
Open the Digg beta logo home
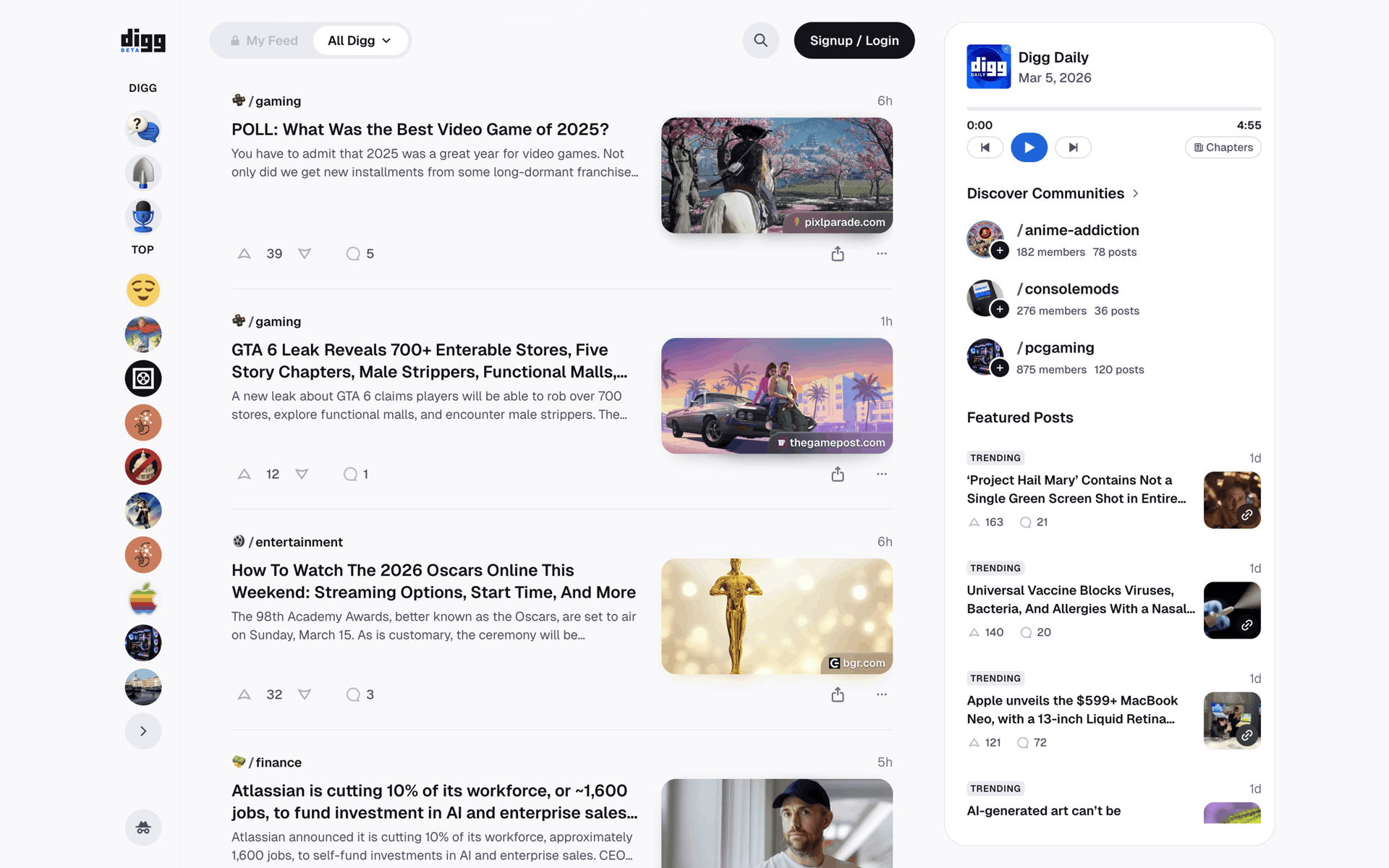pyautogui.click(x=143, y=41)
